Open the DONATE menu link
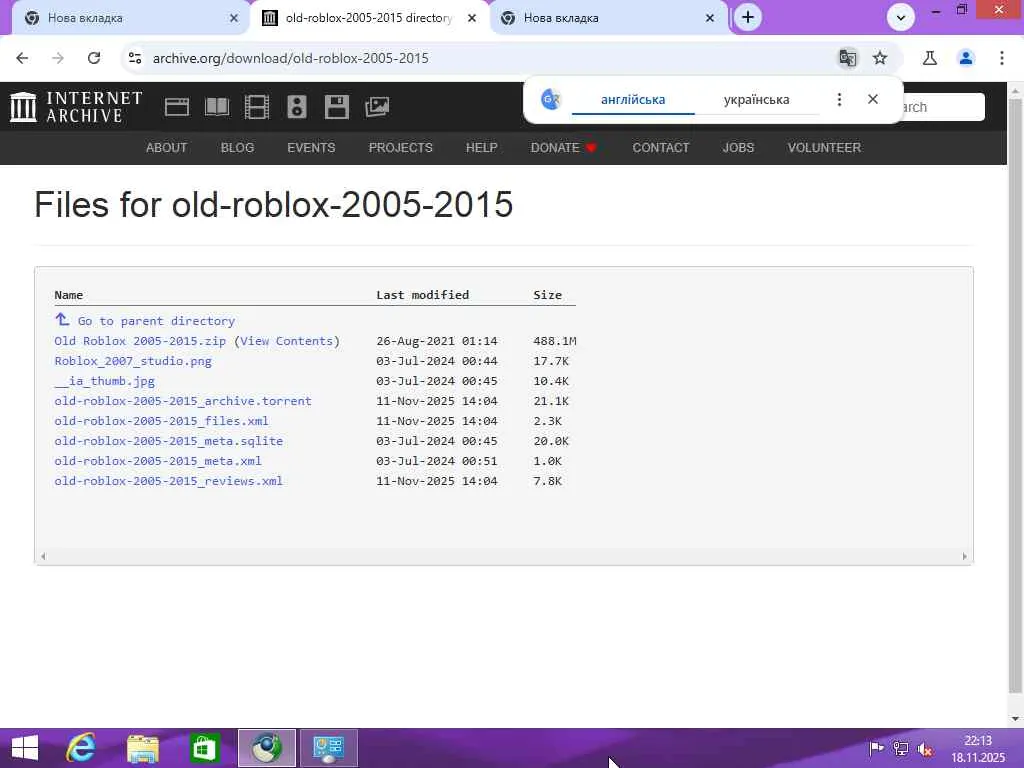 [564, 148]
